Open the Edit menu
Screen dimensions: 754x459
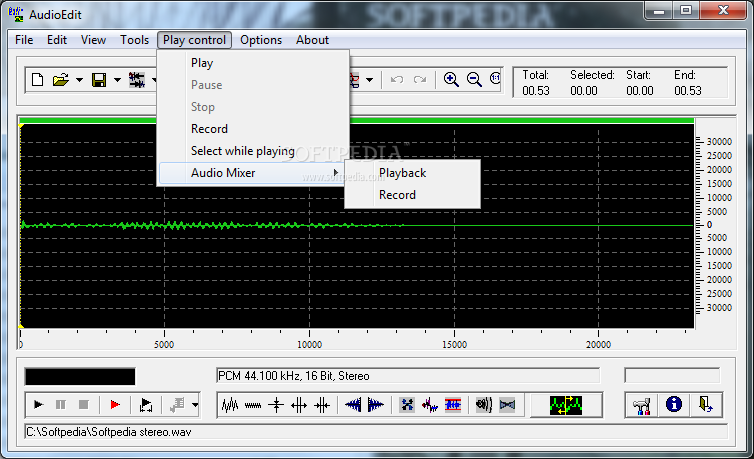coord(57,40)
